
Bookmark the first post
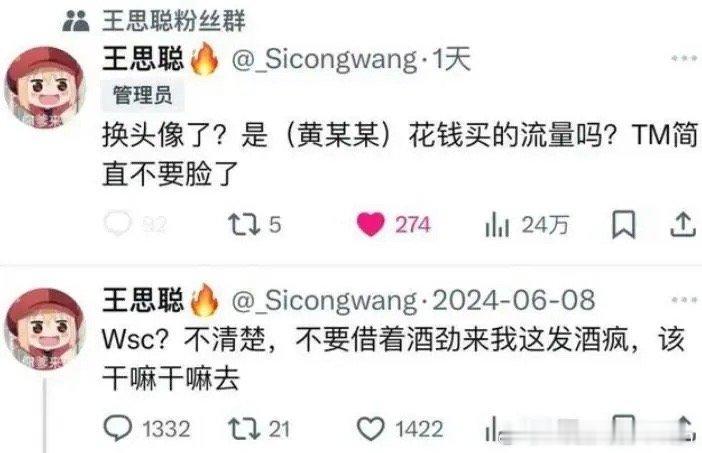(623, 224)
